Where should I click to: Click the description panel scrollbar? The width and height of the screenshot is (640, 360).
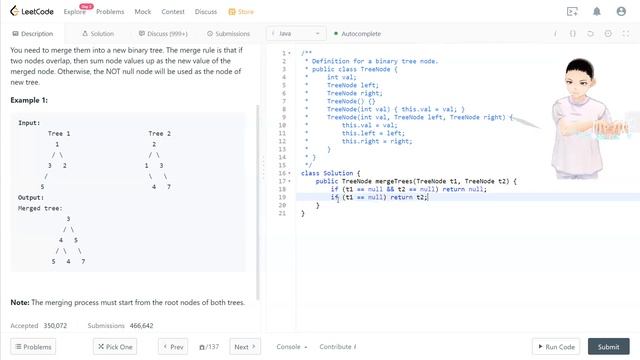pyautogui.click(x=258, y=202)
